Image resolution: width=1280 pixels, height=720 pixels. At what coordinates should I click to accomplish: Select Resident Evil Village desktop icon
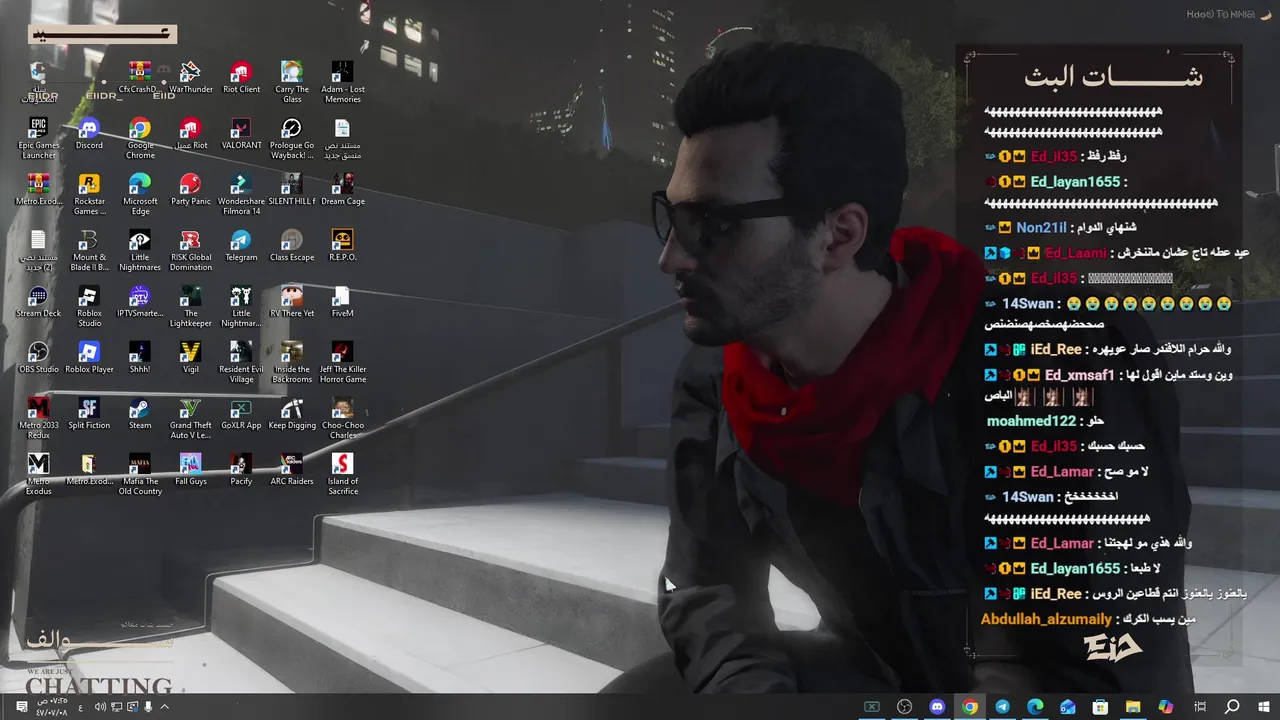click(241, 363)
